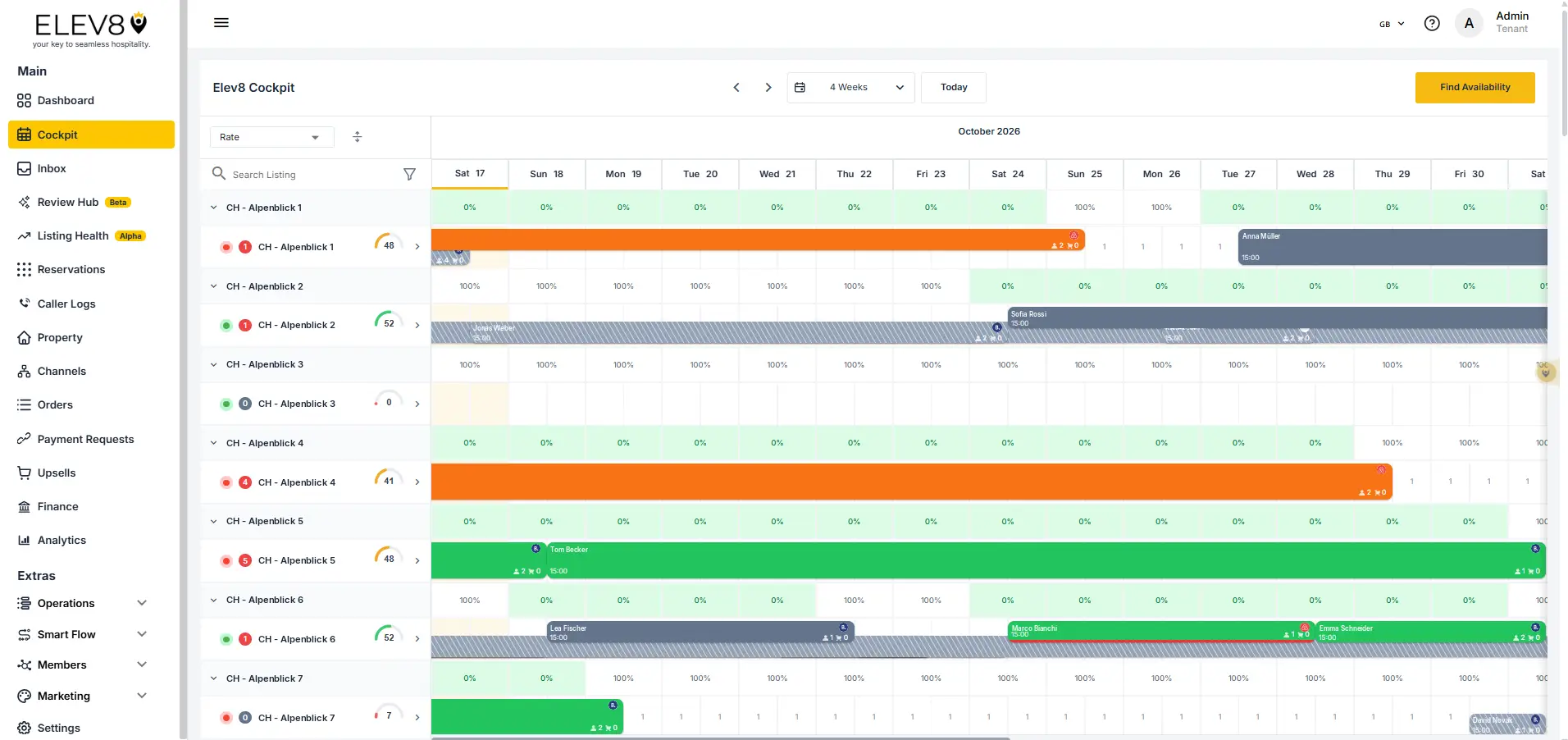
Task: Click the Search Listing field
Action: (x=312, y=174)
